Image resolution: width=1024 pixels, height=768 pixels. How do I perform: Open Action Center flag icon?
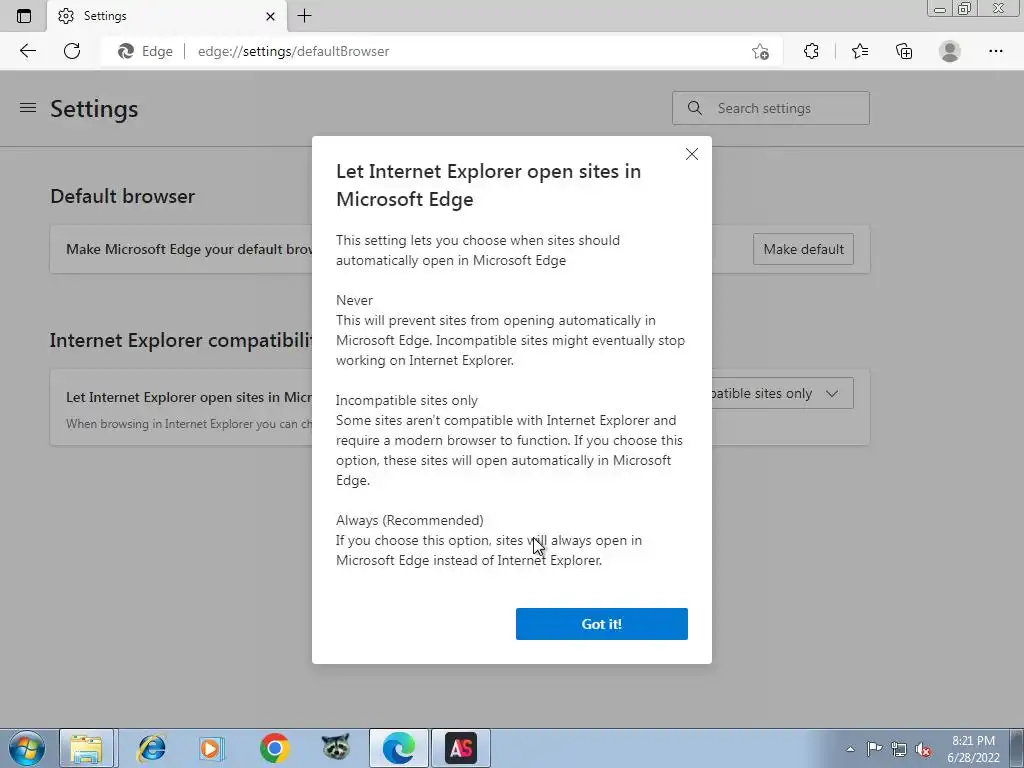coord(874,749)
